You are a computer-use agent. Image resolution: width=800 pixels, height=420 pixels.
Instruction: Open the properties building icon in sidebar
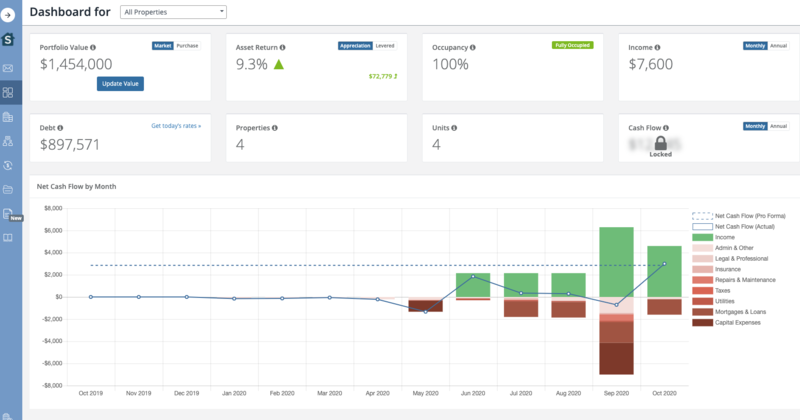click(x=10, y=117)
